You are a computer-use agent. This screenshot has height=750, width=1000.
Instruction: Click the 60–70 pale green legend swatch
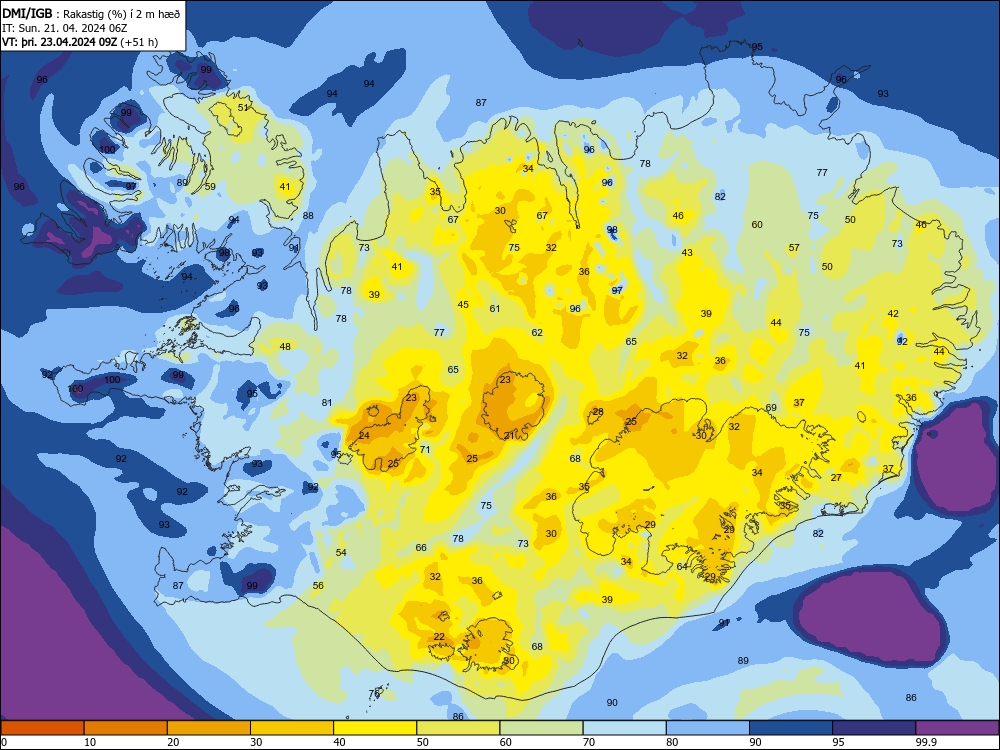coord(541,728)
